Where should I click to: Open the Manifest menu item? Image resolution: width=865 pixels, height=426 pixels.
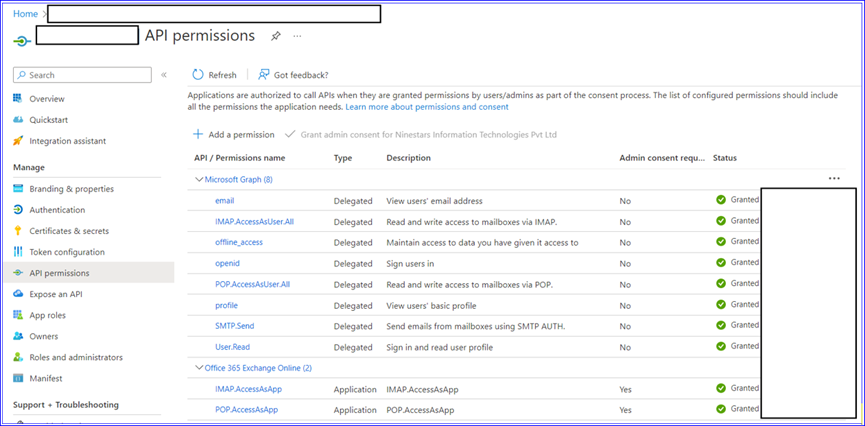pyautogui.click(x=46, y=378)
